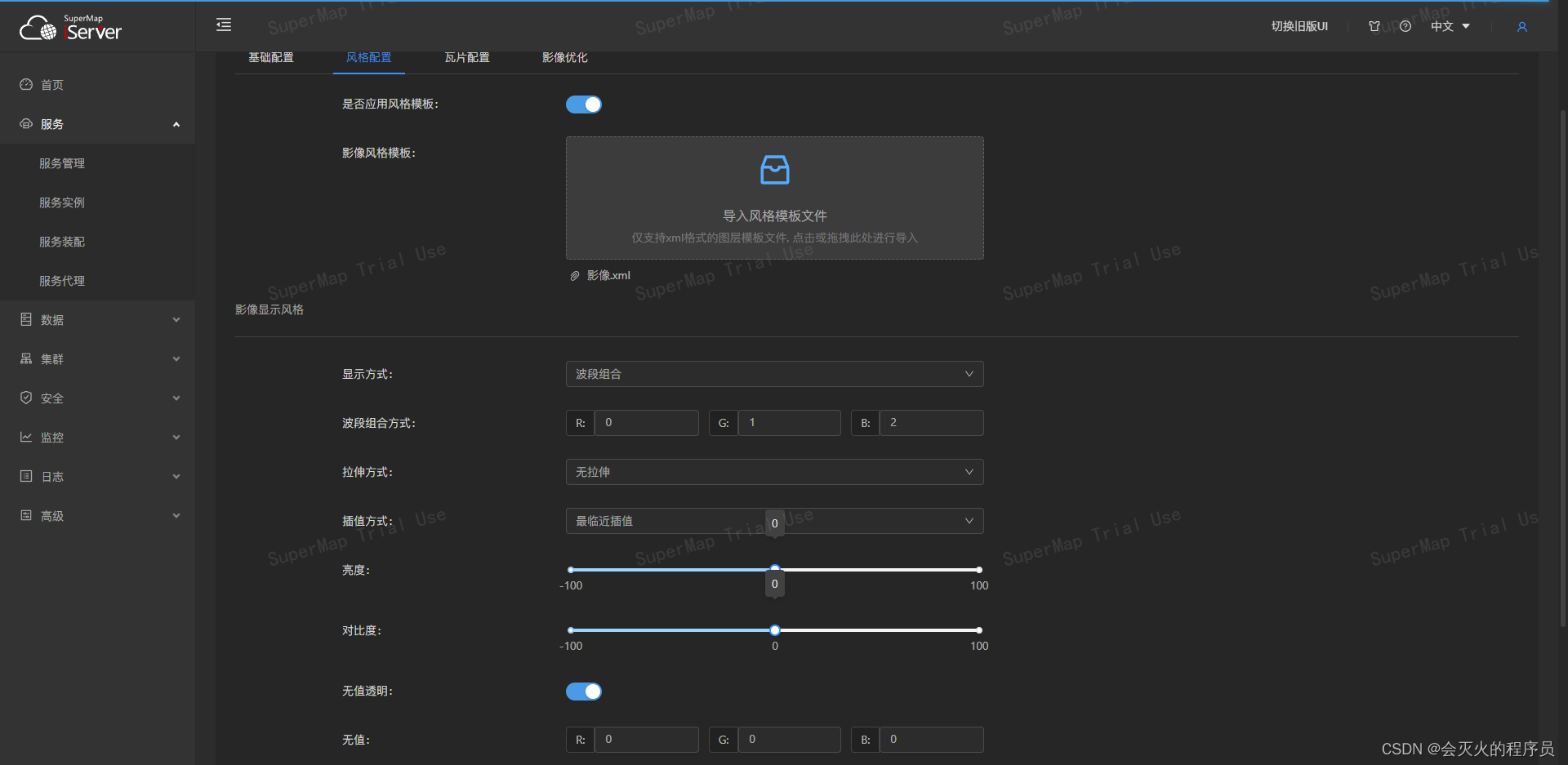The image size is (1568, 765).
Task: Click the G band input showing value 1
Action: [x=788, y=422]
